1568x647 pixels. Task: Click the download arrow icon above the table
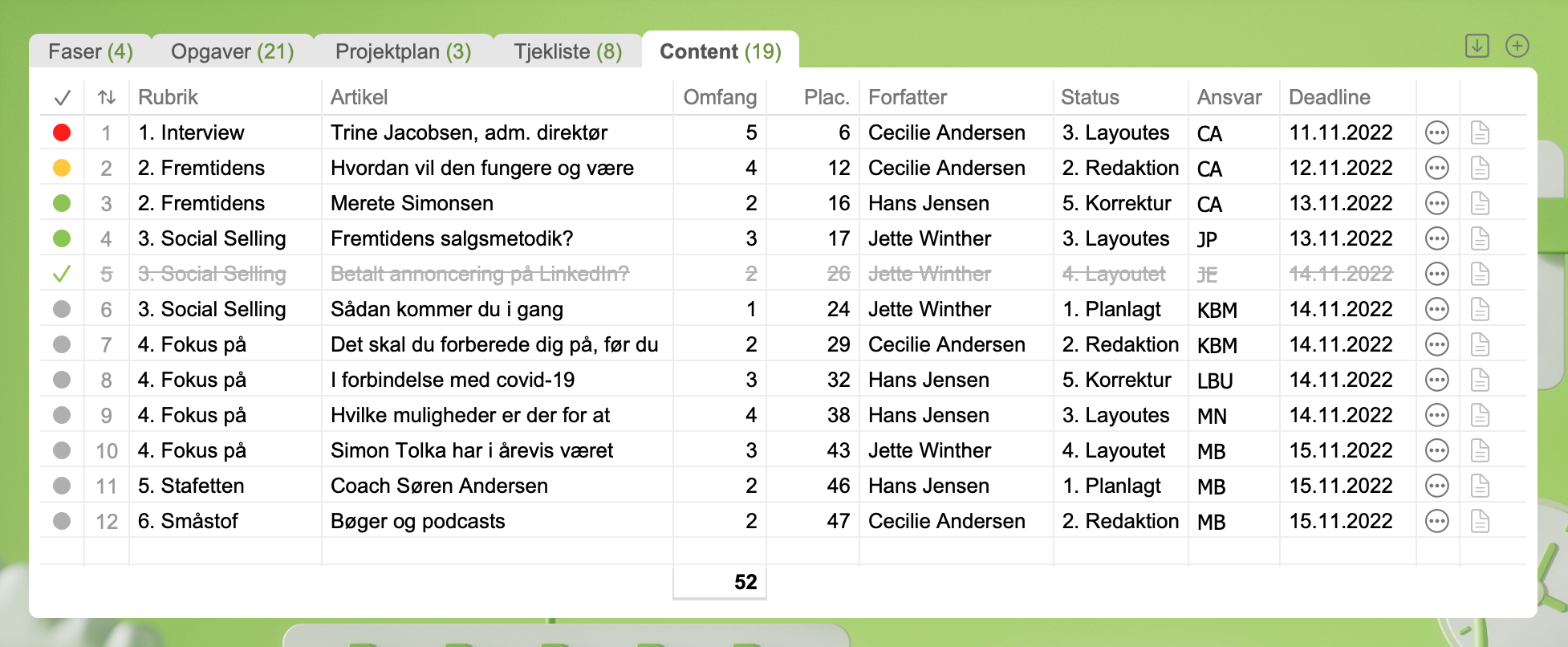coord(1477,46)
